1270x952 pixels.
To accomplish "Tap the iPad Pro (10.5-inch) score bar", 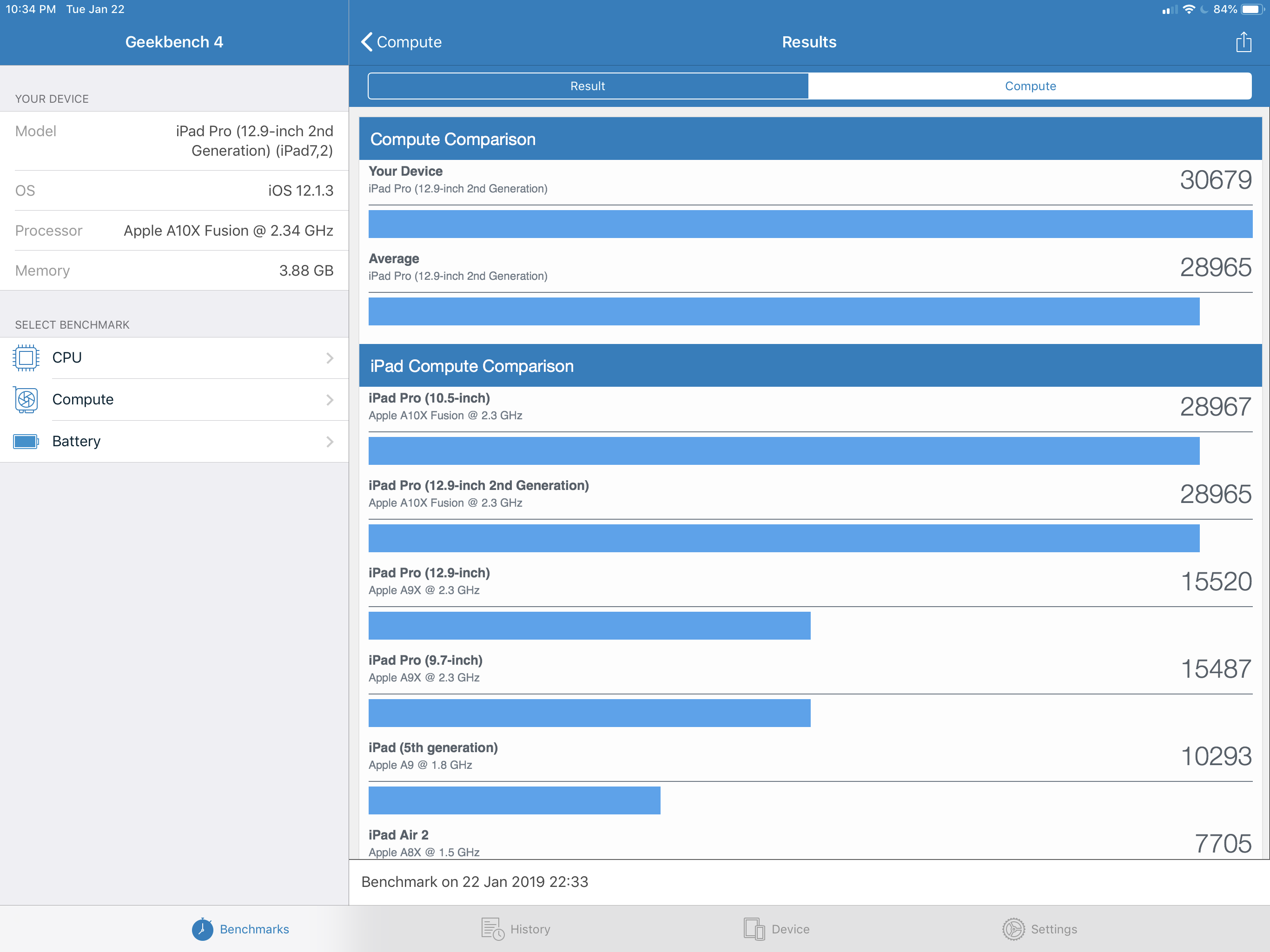I will tap(784, 451).
